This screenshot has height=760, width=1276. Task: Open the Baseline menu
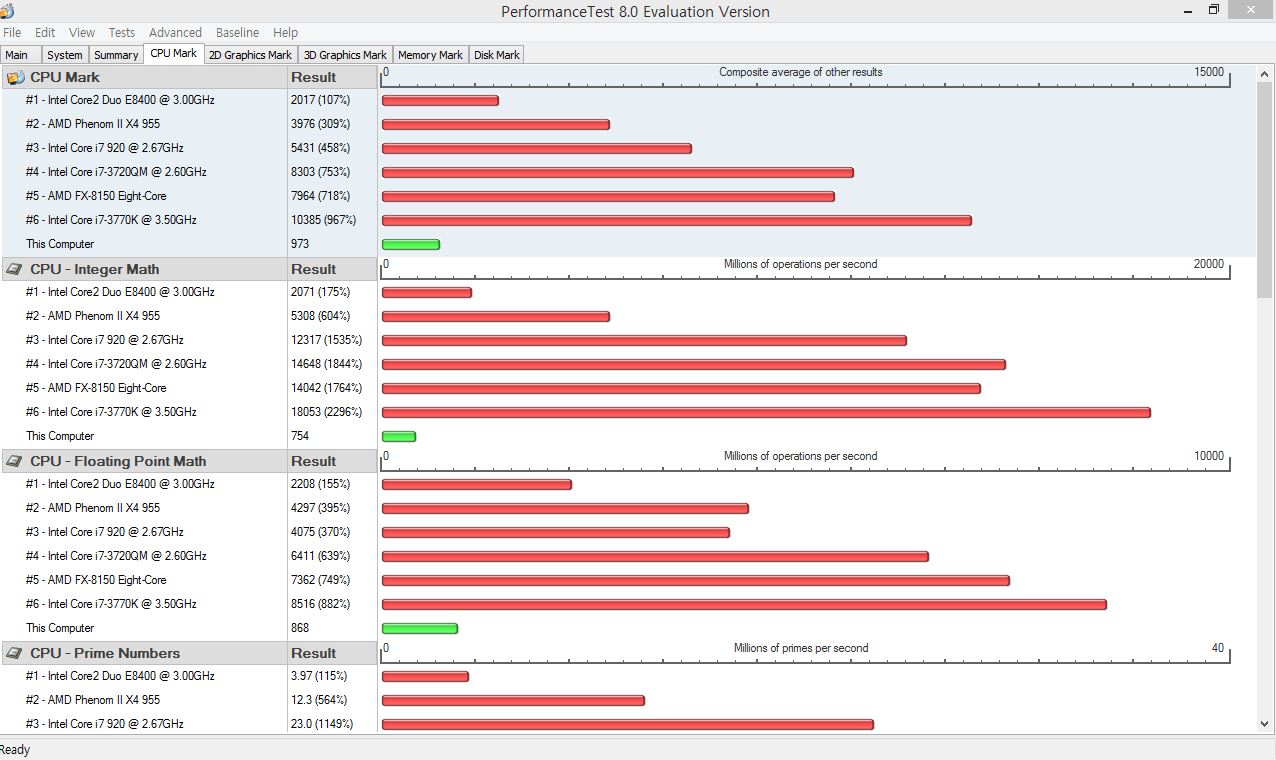(x=237, y=33)
